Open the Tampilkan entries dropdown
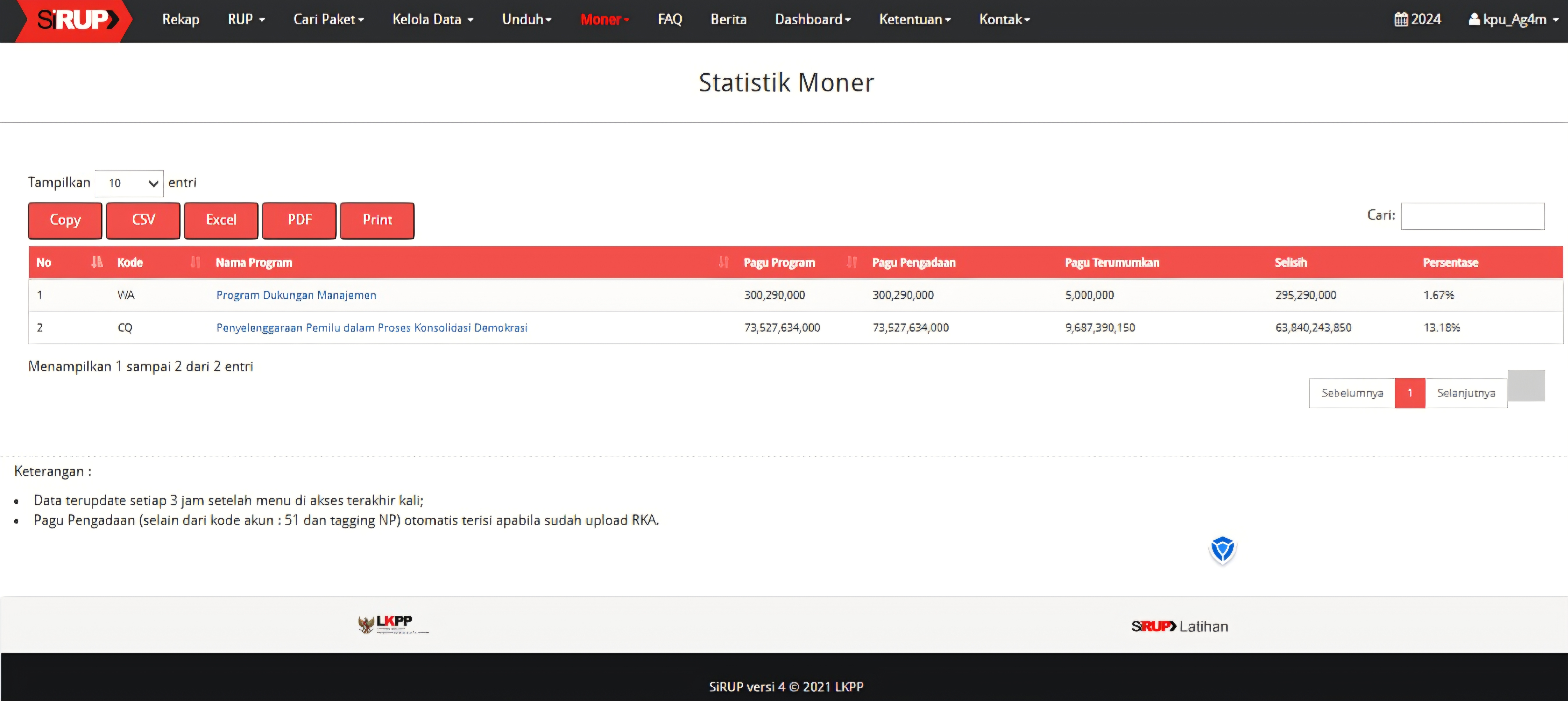The height and width of the screenshot is (701, 1568). click(129, 183)
